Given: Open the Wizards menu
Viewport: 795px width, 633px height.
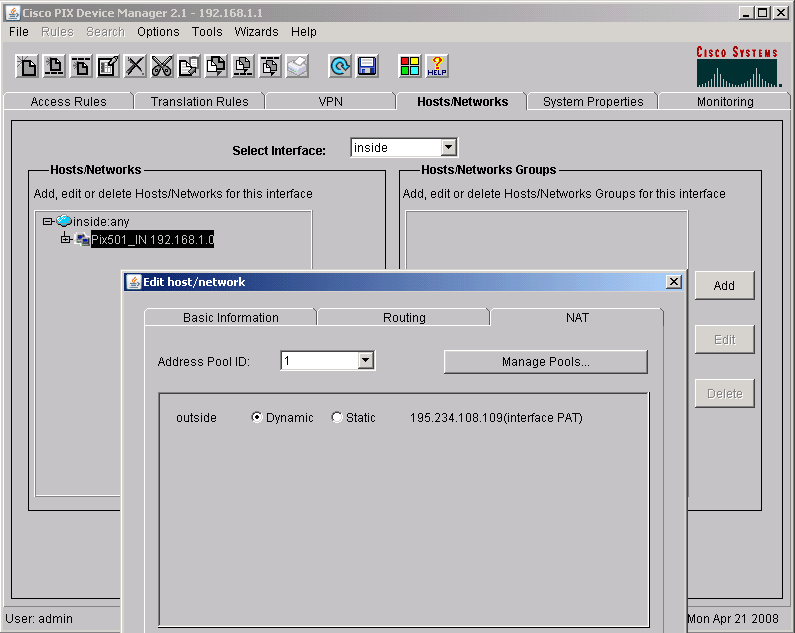Looking at the screenshot, I should (256, 31).
